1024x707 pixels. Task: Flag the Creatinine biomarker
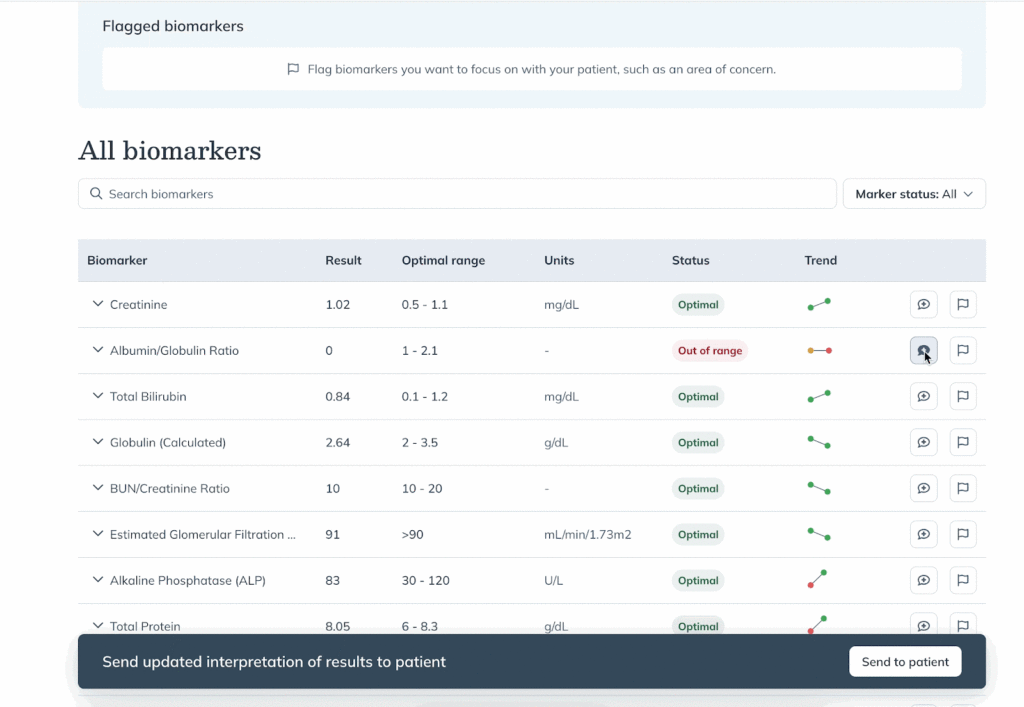pos(963,304)
